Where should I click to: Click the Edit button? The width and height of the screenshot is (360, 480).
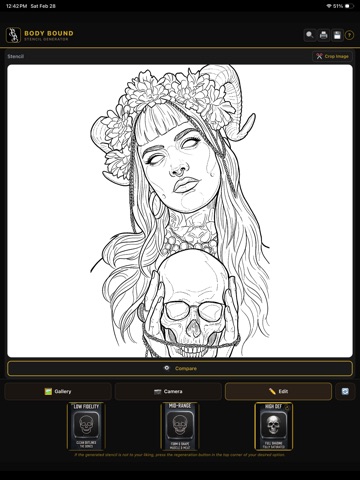pos(278,391)
